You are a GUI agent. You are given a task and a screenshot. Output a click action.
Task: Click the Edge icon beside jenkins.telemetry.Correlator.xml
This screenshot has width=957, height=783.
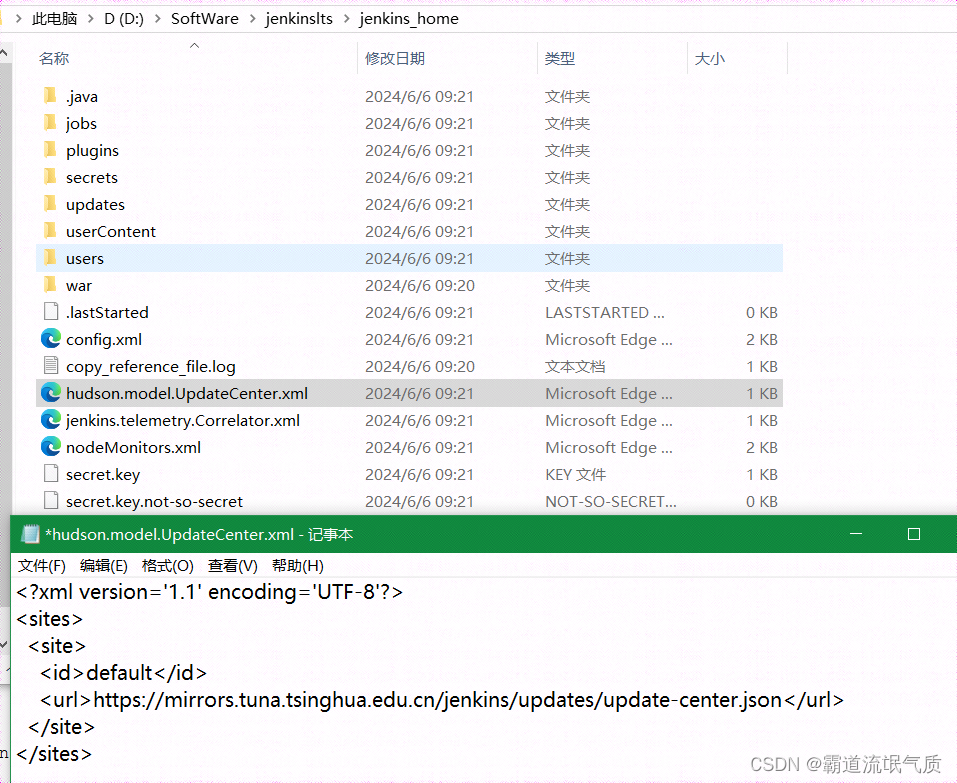(52, 420)
